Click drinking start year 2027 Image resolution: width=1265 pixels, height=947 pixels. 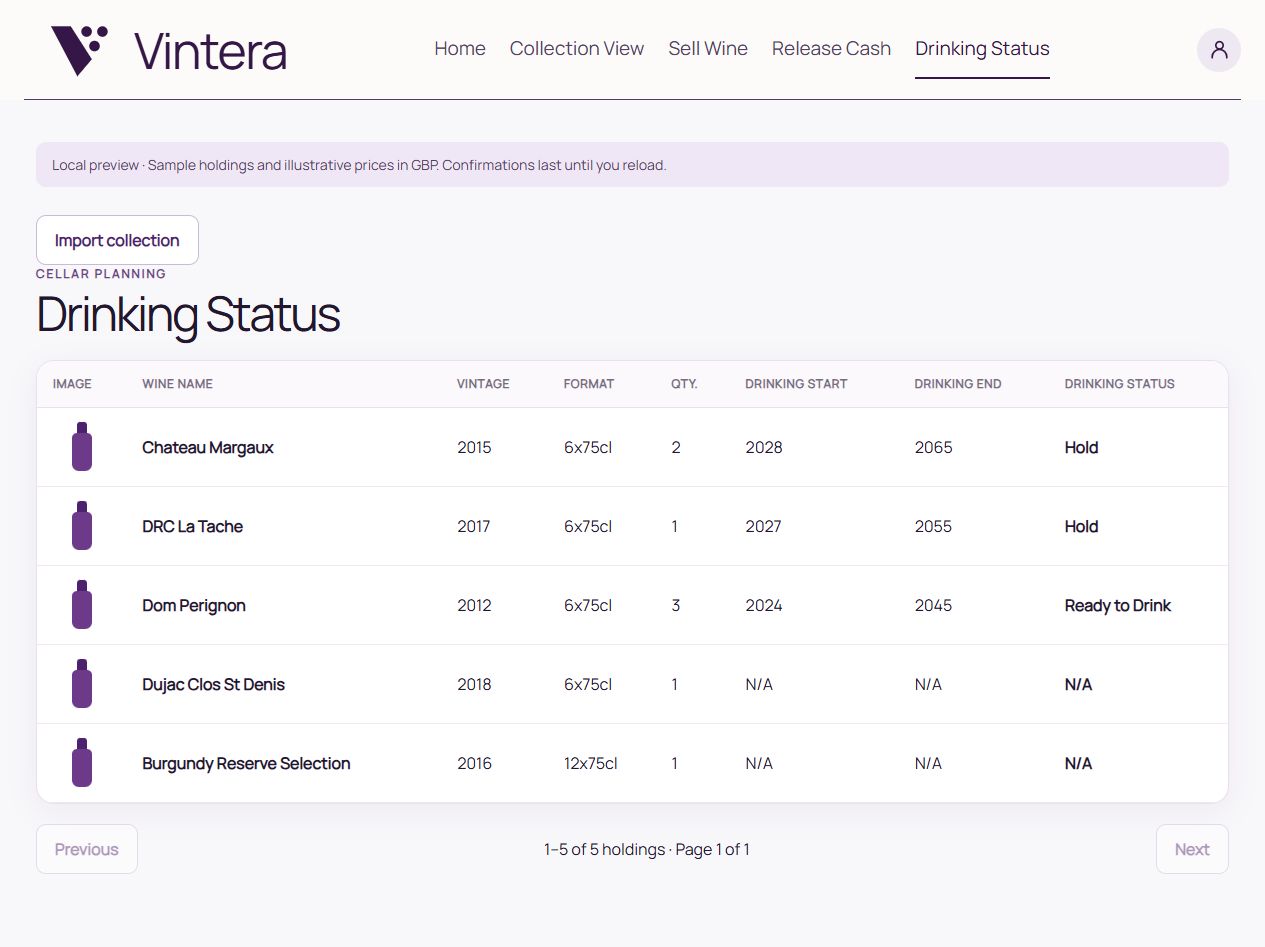(763, 526)
